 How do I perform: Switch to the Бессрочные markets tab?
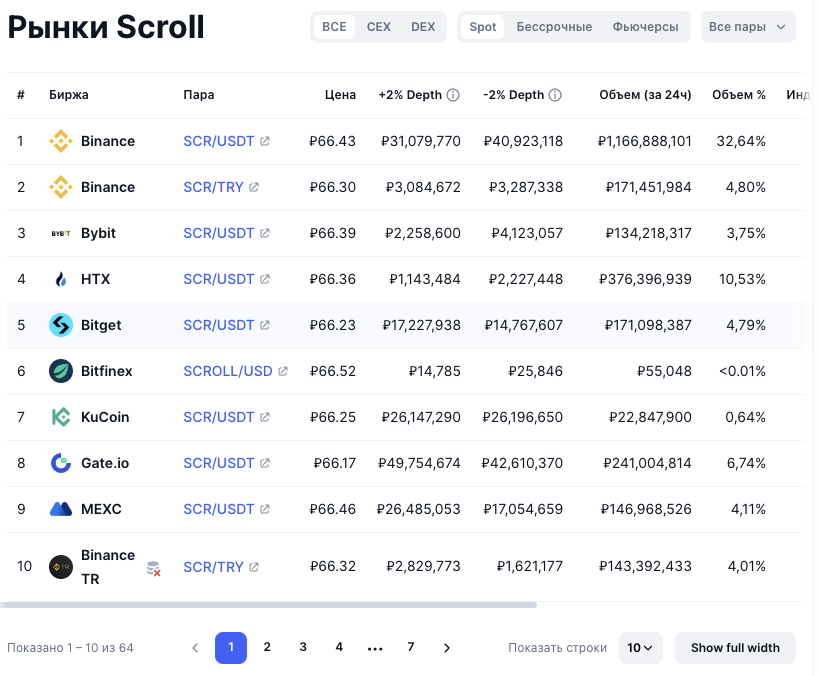(x=554, y=27)
